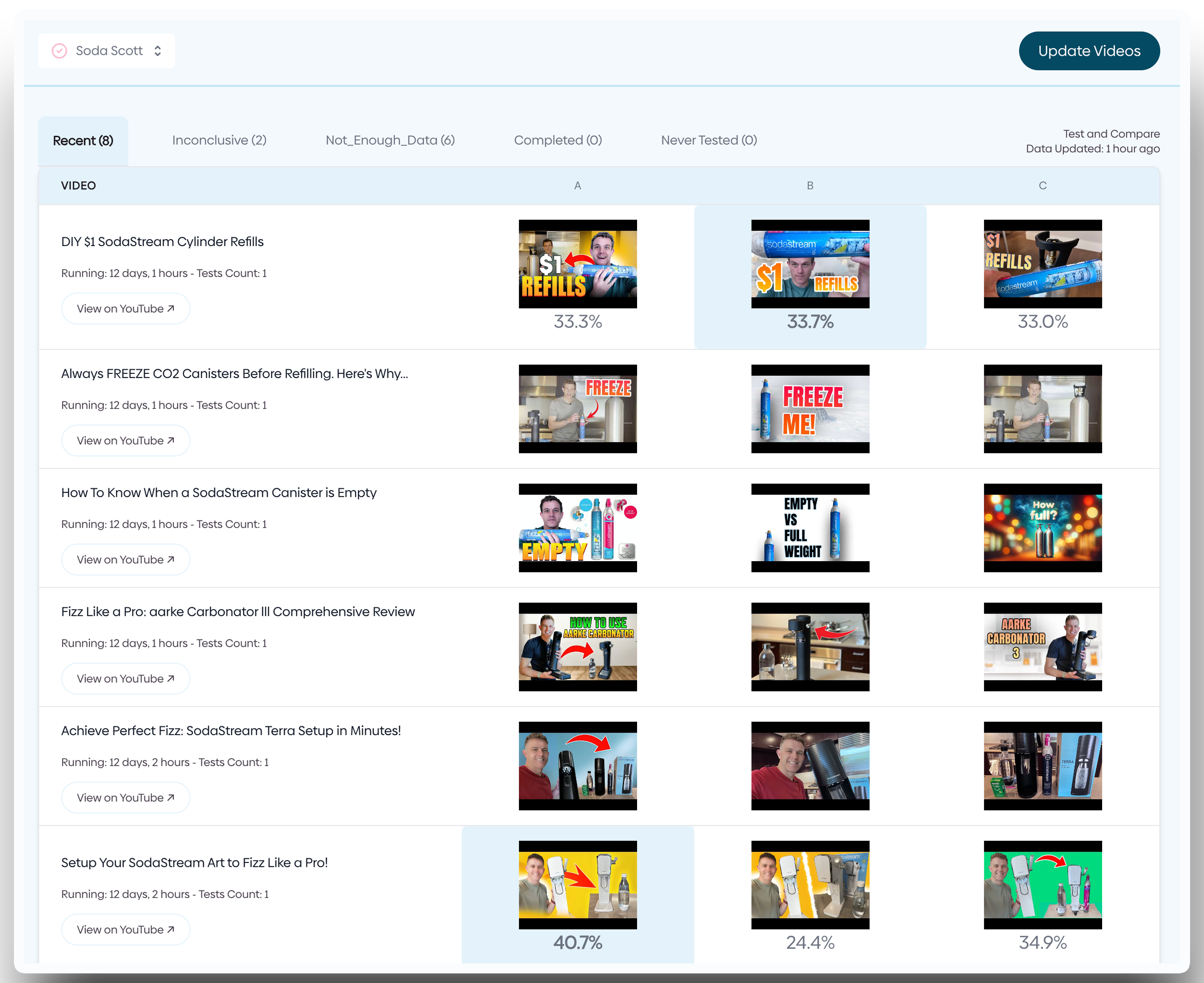This screenshot has width=1204, height=983.
Task: Click How To Know When Canister is Empty title
Action: click(x=219, y=492)
